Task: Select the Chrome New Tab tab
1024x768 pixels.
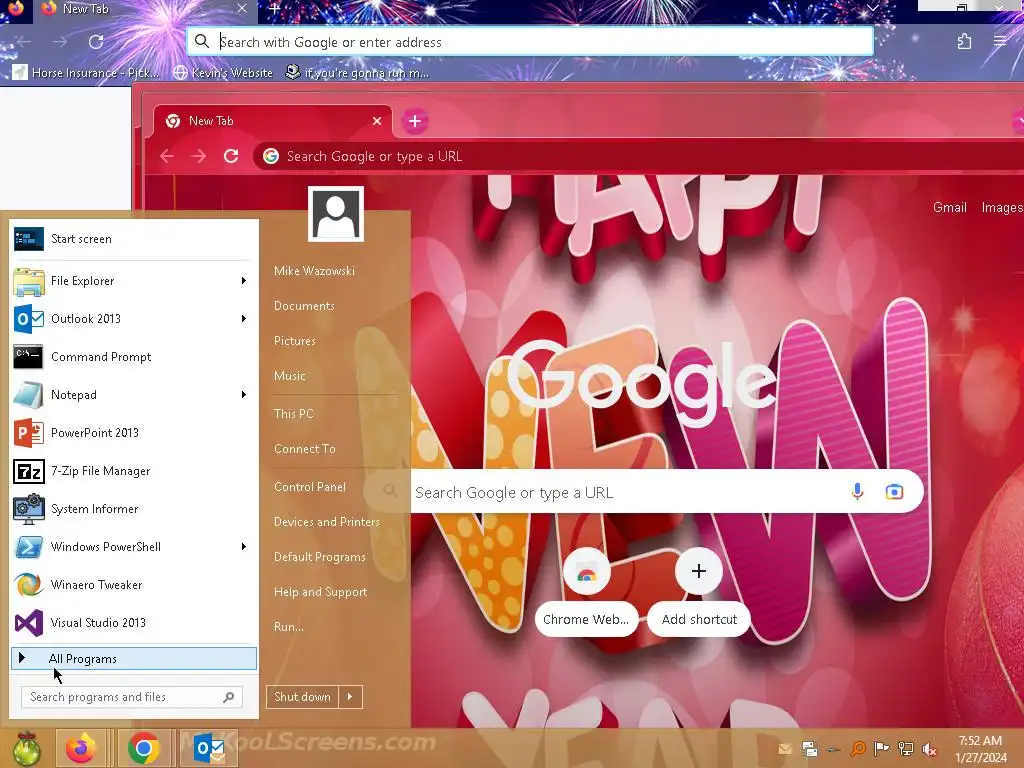Action: [x=273, y=121]
